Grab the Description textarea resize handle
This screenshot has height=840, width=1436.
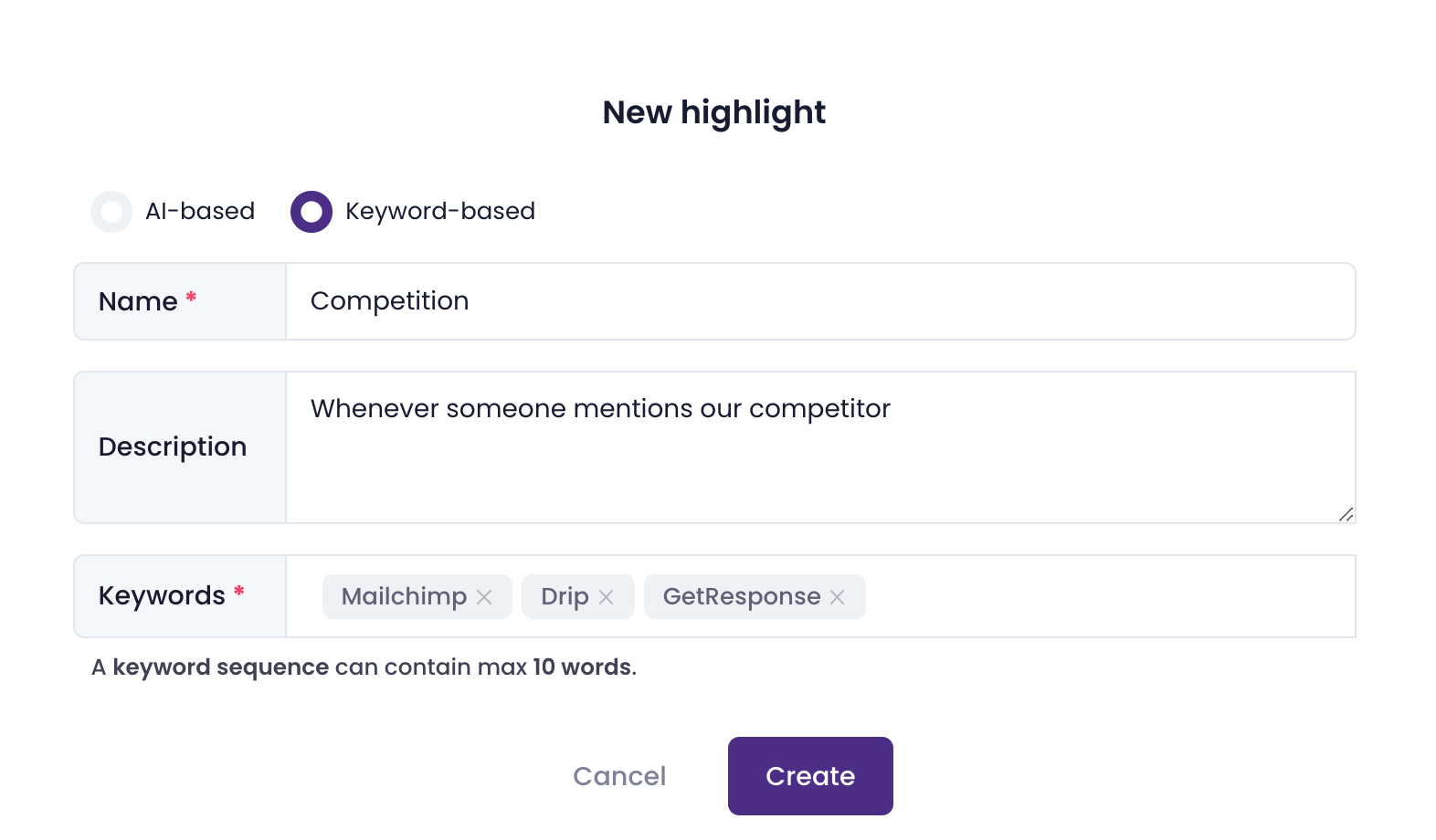point(1346,515)
